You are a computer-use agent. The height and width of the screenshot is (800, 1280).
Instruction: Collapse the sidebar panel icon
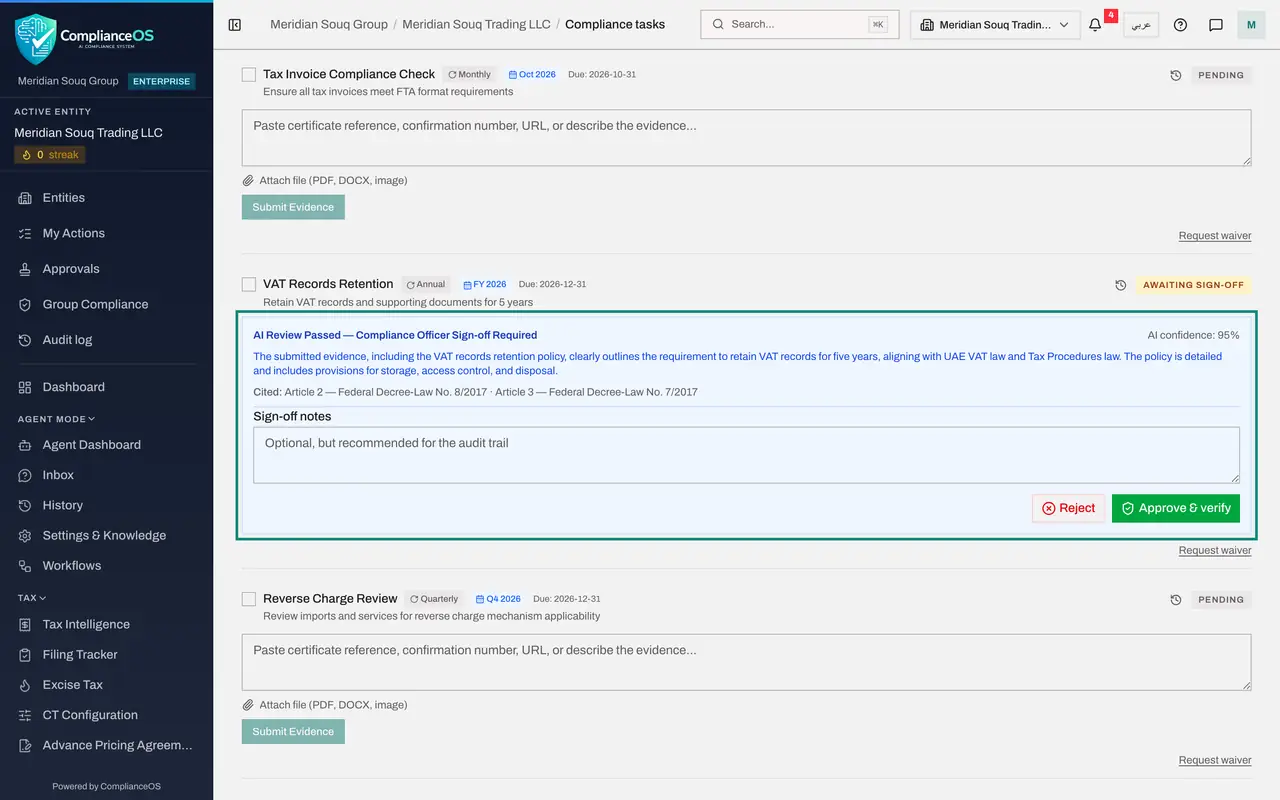[x=235, y=24]
